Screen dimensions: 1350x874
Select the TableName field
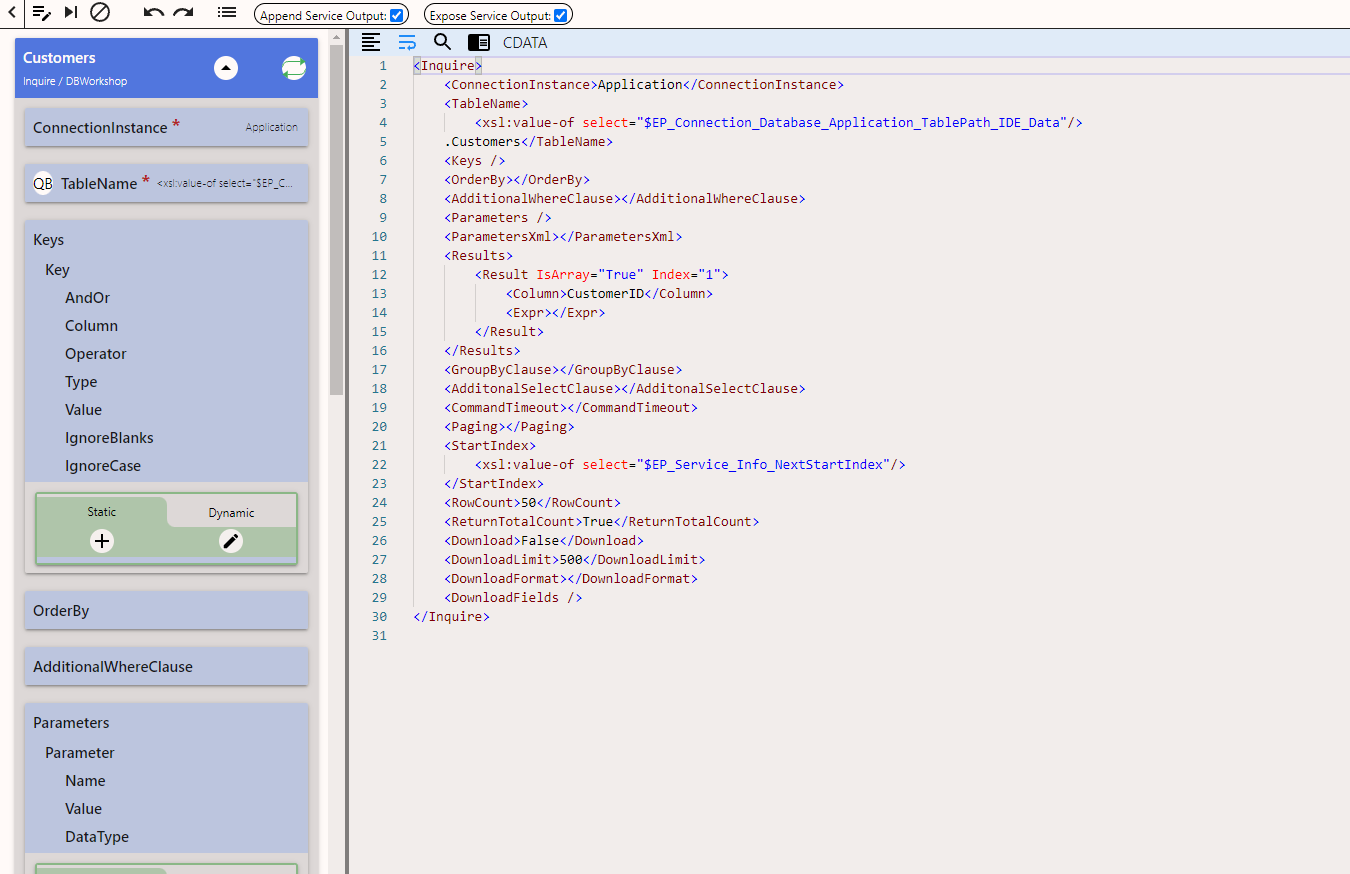click(166, 183)
